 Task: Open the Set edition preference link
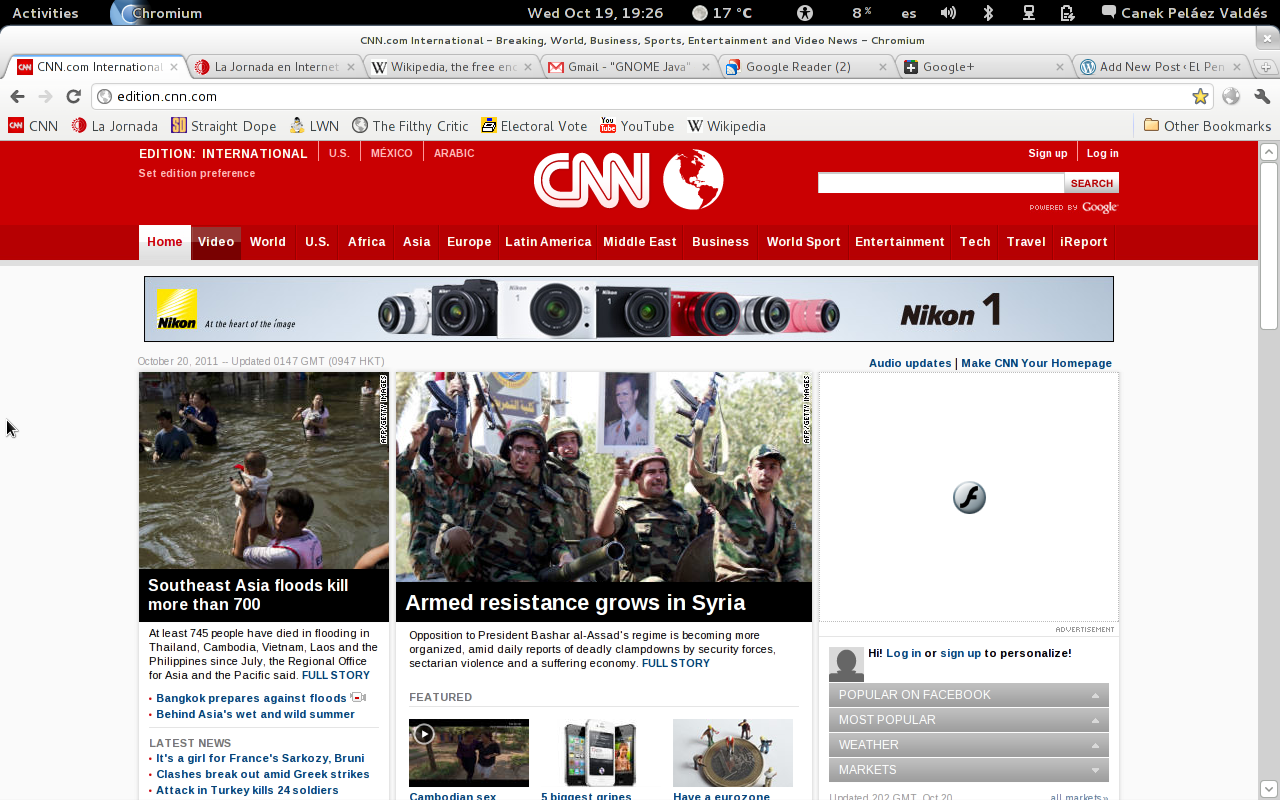197,173
